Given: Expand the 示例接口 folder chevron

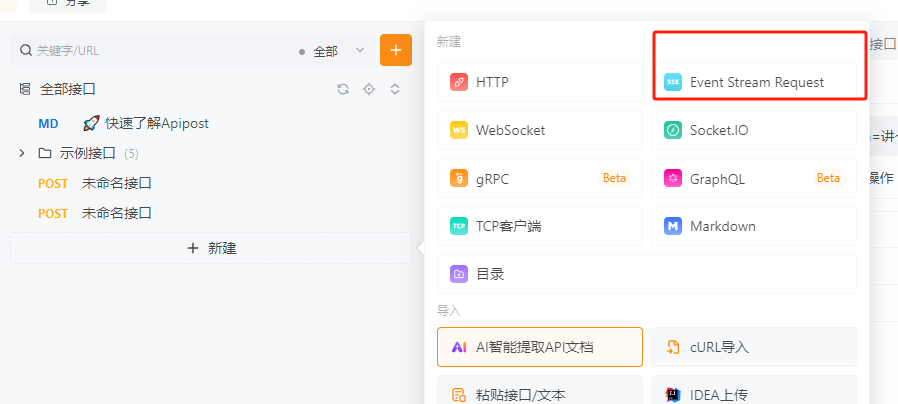Looking at the screenshot, I should tap(22, 153).
